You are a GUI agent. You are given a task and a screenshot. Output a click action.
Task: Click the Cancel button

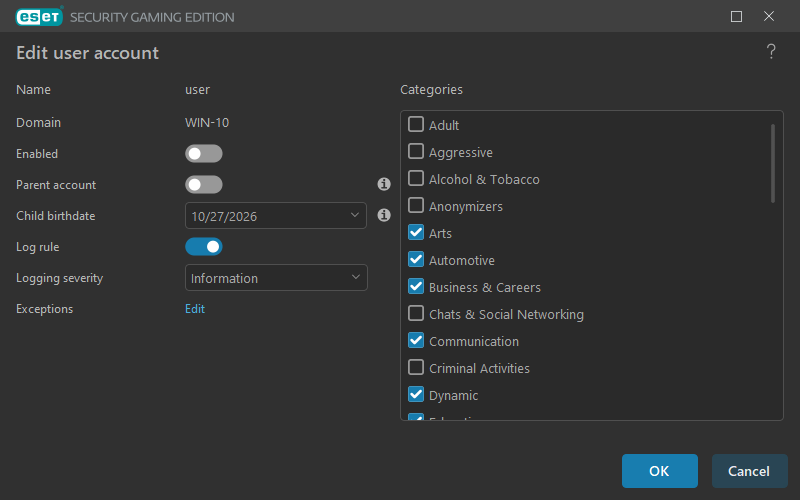tap(749, 471)
